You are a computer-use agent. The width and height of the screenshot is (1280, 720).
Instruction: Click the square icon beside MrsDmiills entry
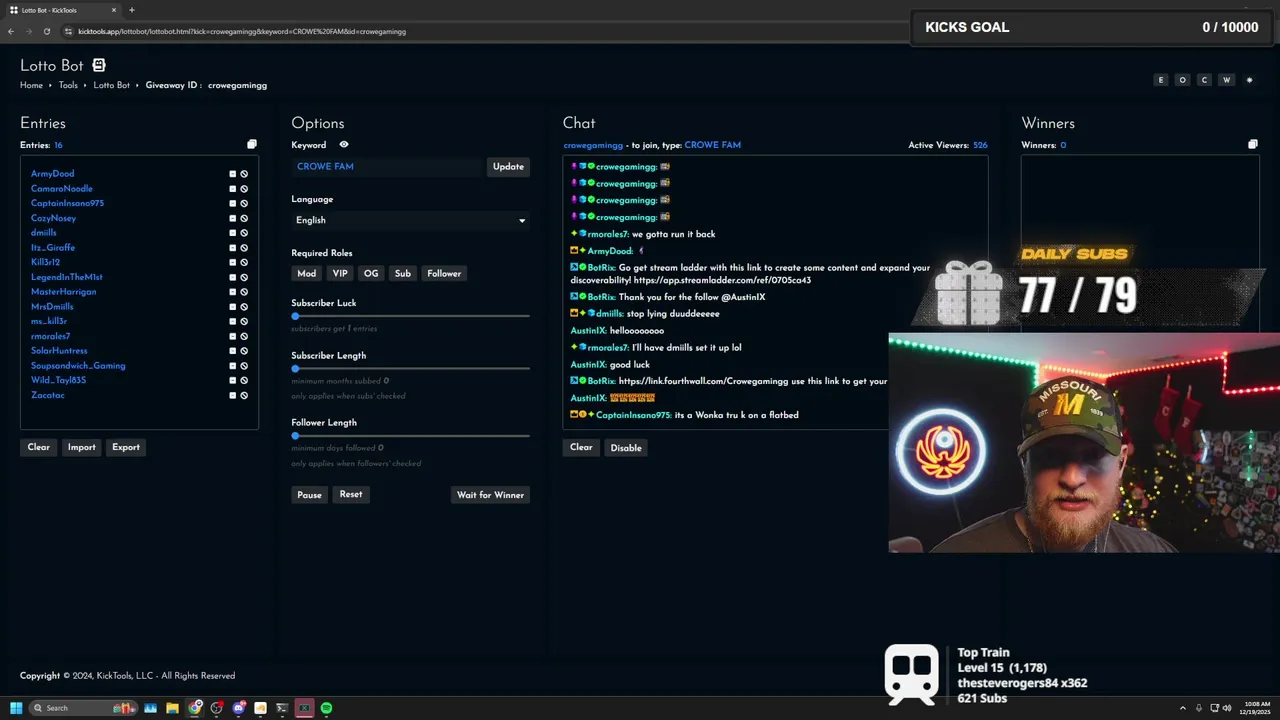[233, 307]
